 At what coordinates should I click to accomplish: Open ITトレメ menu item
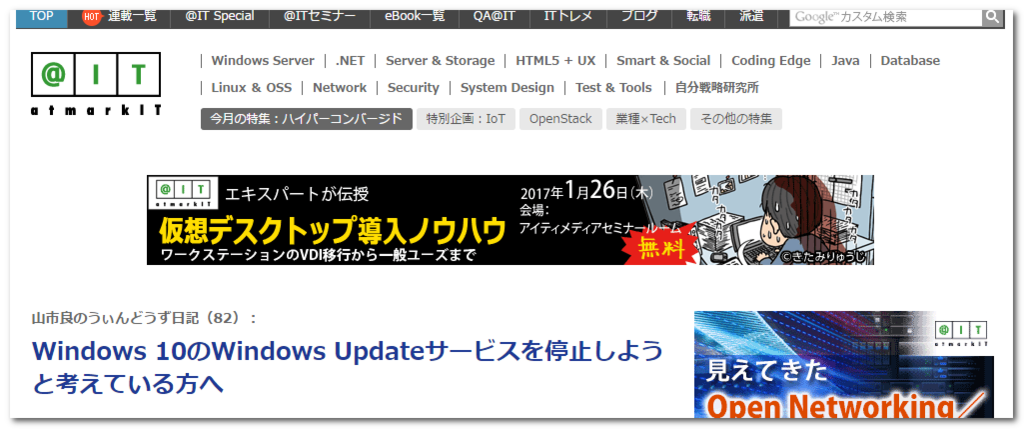[568, 16]
